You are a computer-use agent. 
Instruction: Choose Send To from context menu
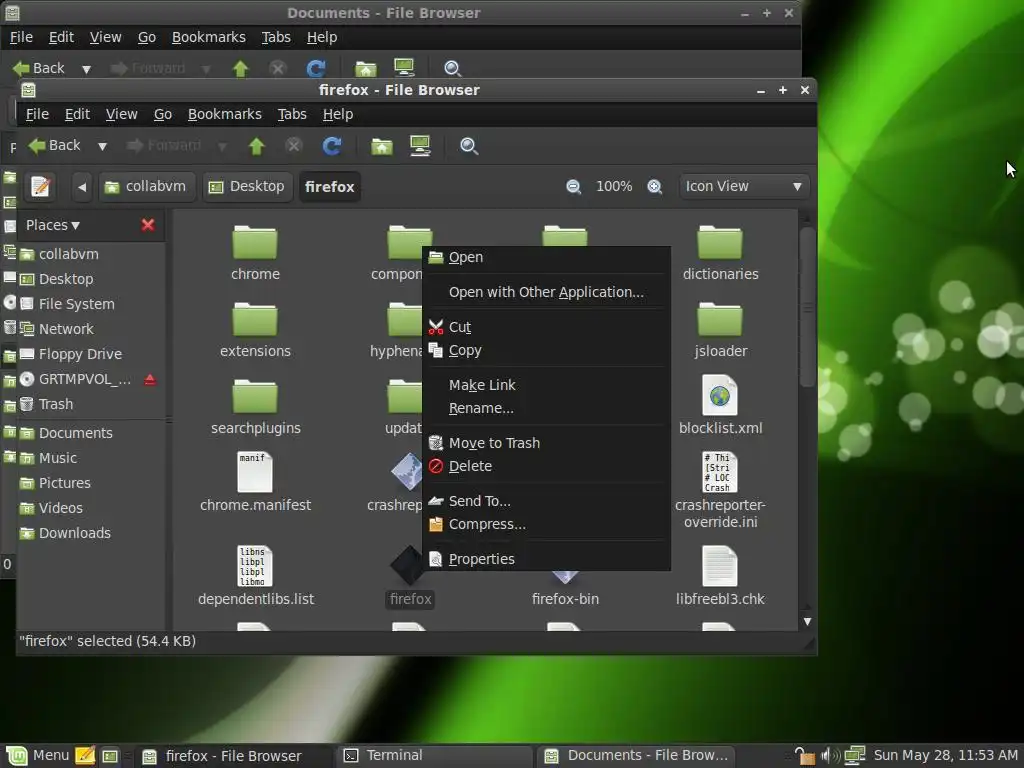(547, 501)
